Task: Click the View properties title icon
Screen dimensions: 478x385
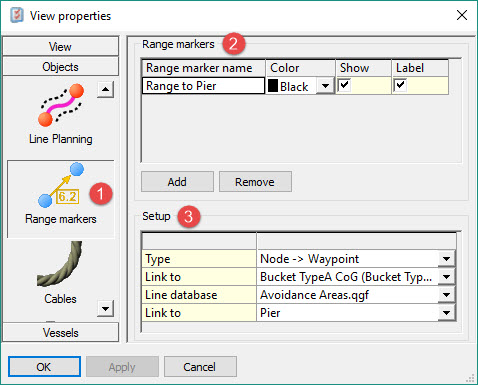Action: (x=17, y=15)
